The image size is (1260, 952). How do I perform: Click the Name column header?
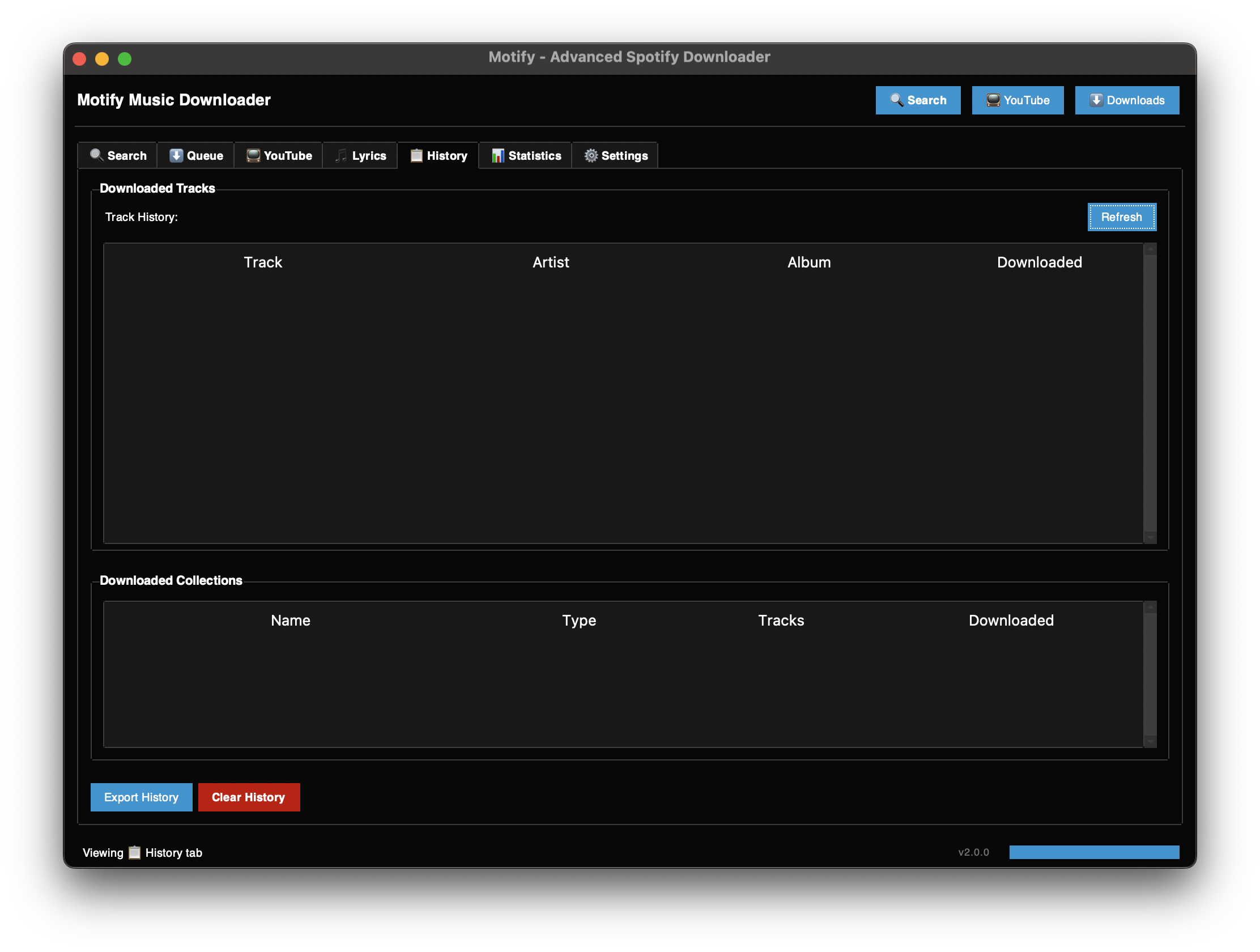coord(291,620)
